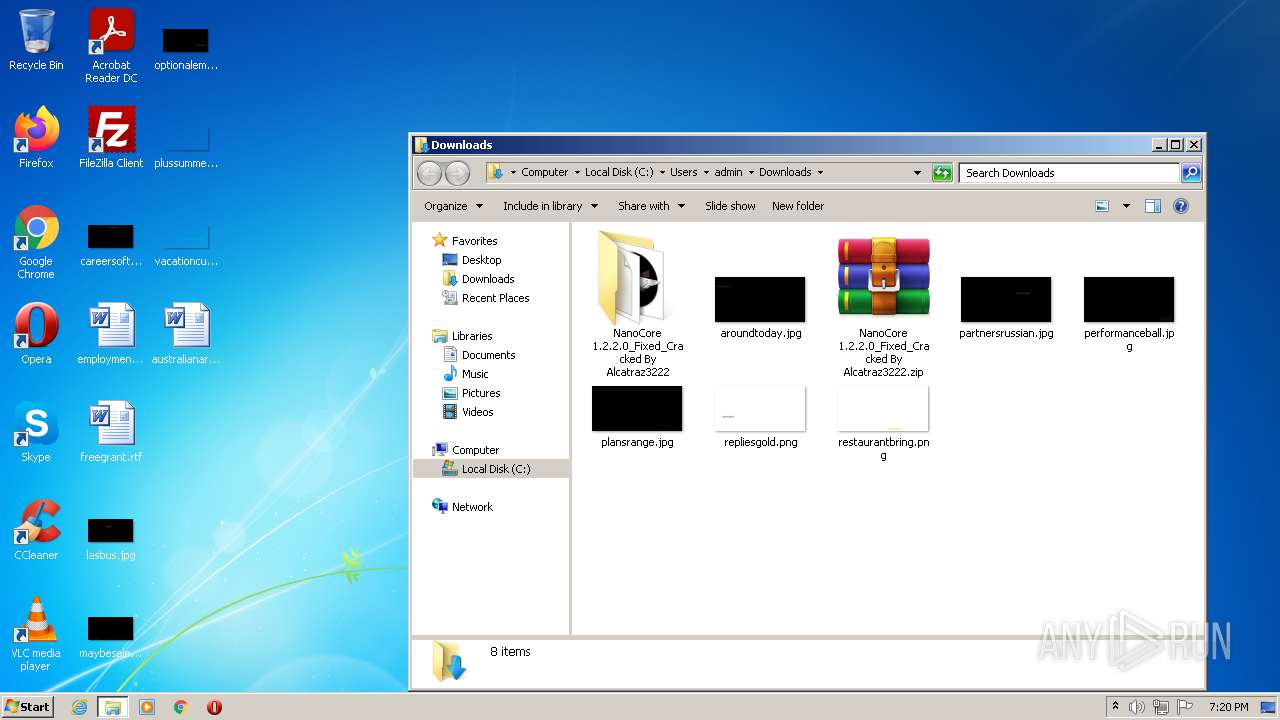1280x720 pixels.
Task: Select freegrant.rtf document on desktop
Action: (111, 432)
